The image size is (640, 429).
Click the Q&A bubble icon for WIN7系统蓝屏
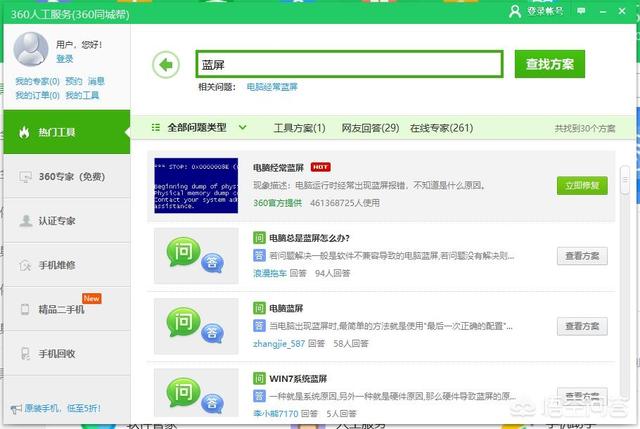click(196, 394)
